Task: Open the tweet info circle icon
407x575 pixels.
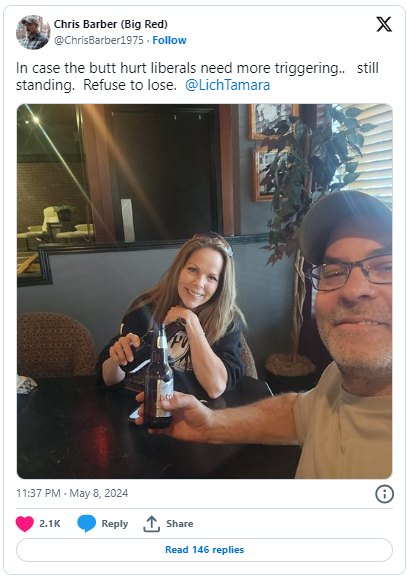Action: (384, 494)
